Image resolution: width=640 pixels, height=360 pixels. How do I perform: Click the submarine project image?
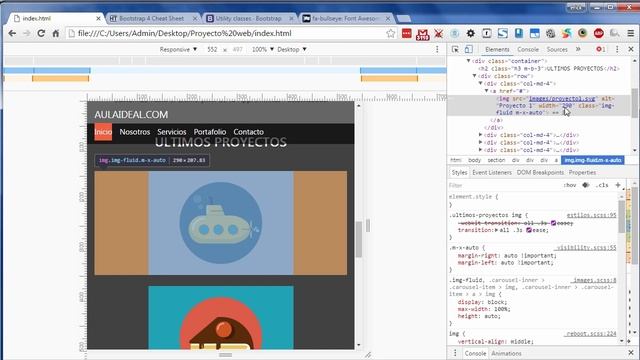pos(221,223)
